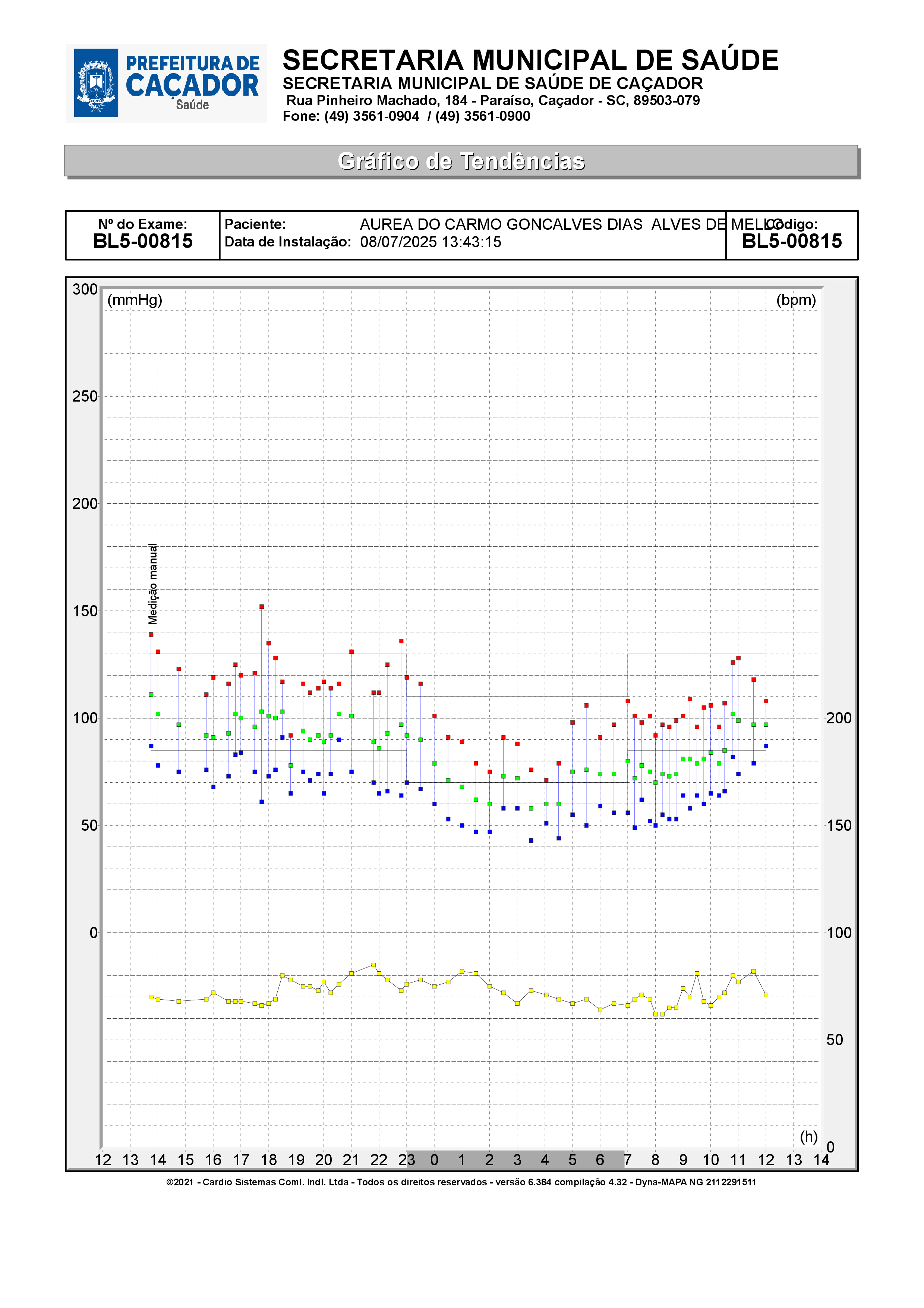The width and height of the screenshot is (924, 1308).
Task: Click the 'Data de Instalação:' label
Action: (287, 242)
